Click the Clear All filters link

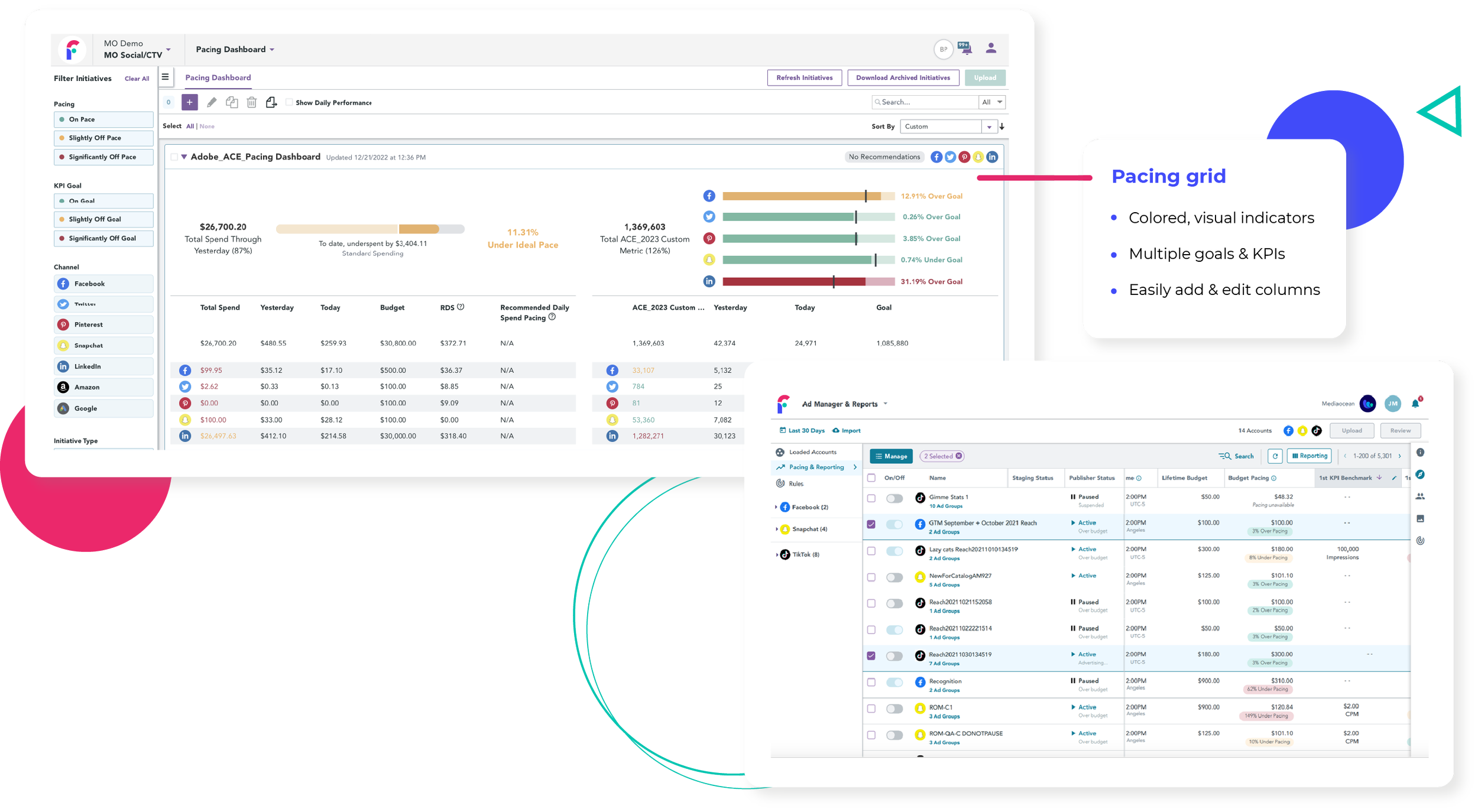click(137, 79)
